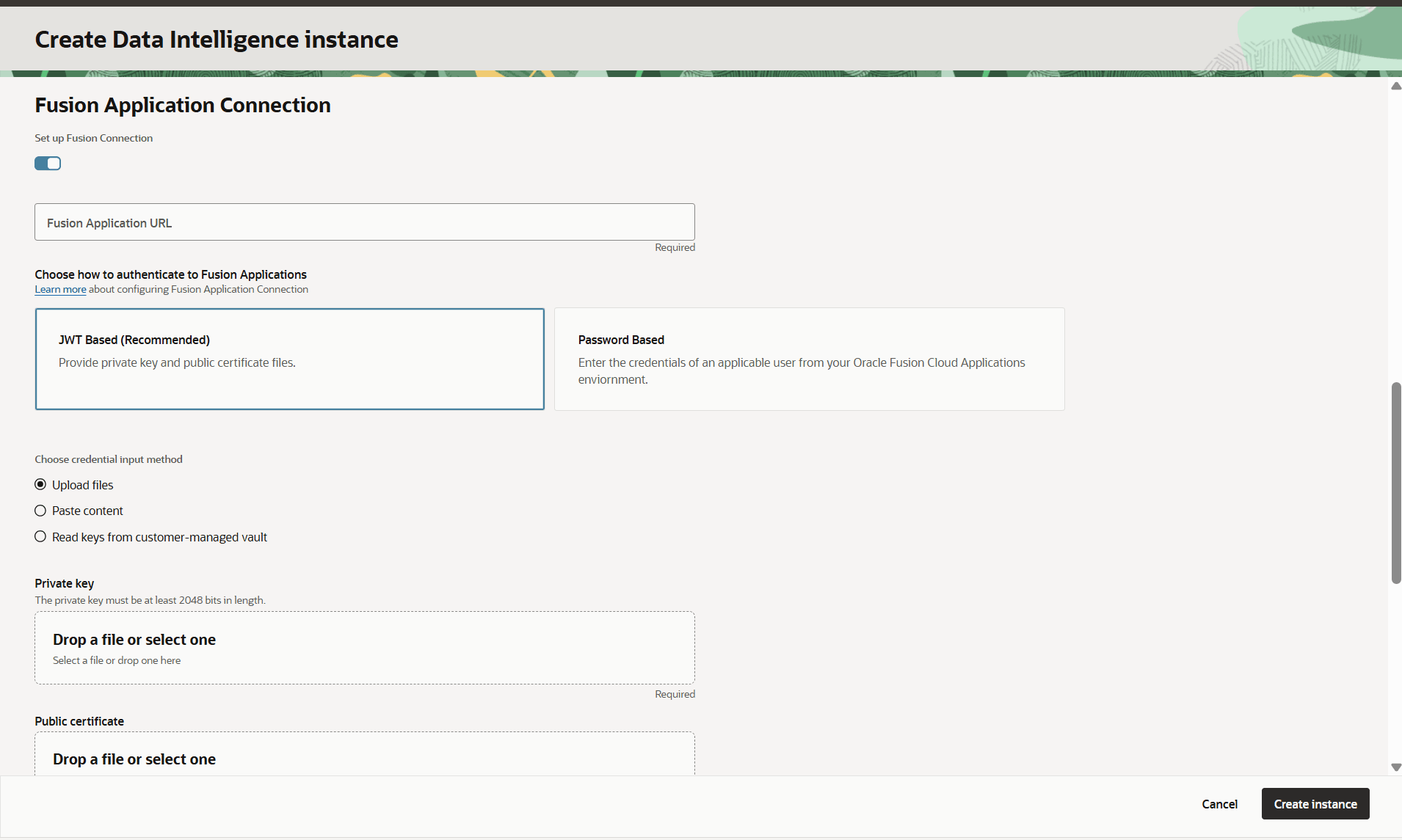Screen dimensions: 1402x840
Task: Select the Upload files radio button
Action: 40,484
